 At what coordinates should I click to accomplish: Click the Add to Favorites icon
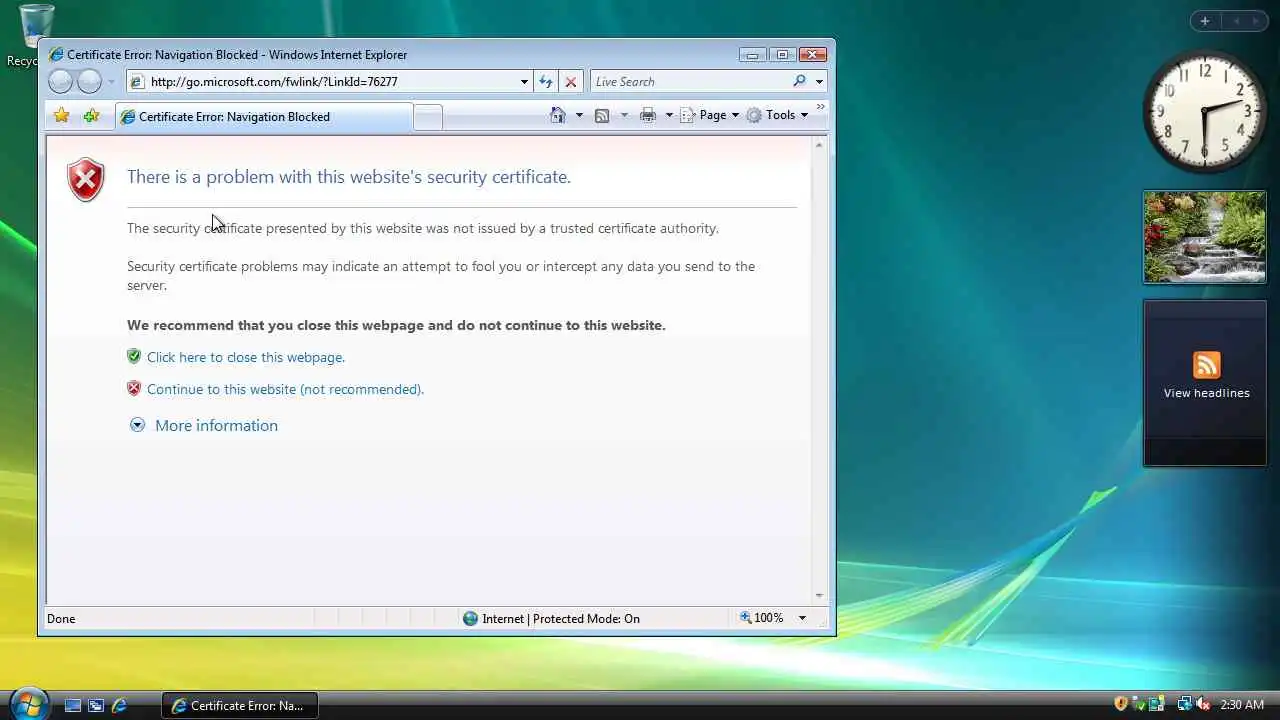(92, 116)
